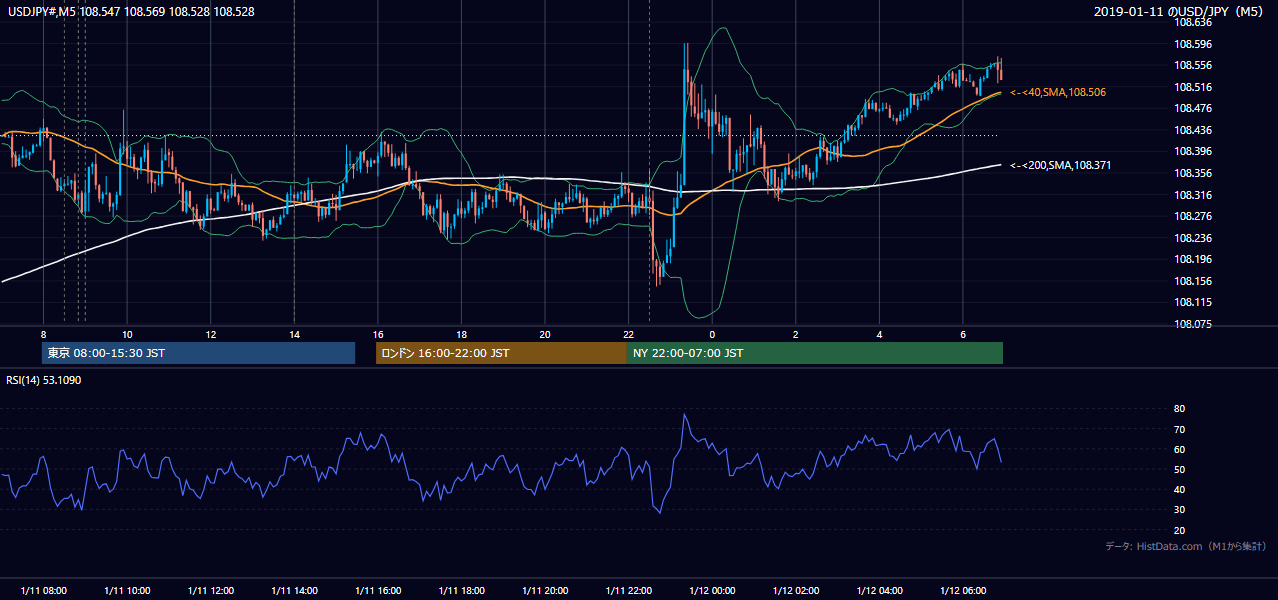Click the 1/11 14:00 bottom time label
Viewport: 1278px width, 600px height.
[294, 591]
